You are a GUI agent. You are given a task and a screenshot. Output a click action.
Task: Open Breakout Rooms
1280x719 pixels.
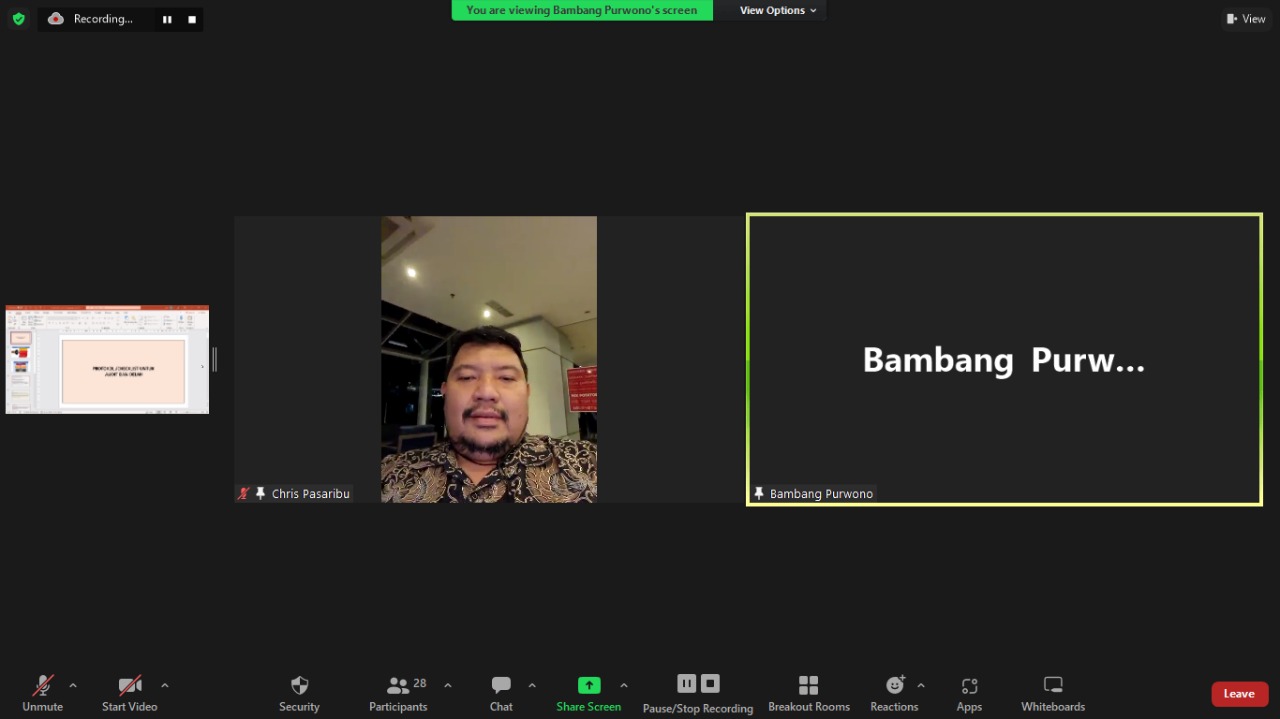click(808, 692)
